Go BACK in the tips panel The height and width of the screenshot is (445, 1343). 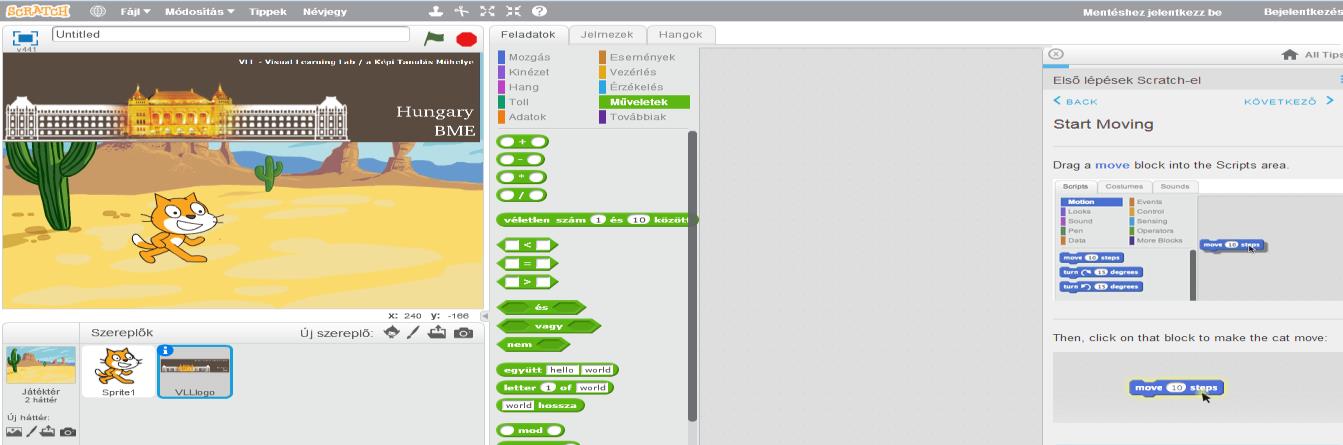(1075, 101)
